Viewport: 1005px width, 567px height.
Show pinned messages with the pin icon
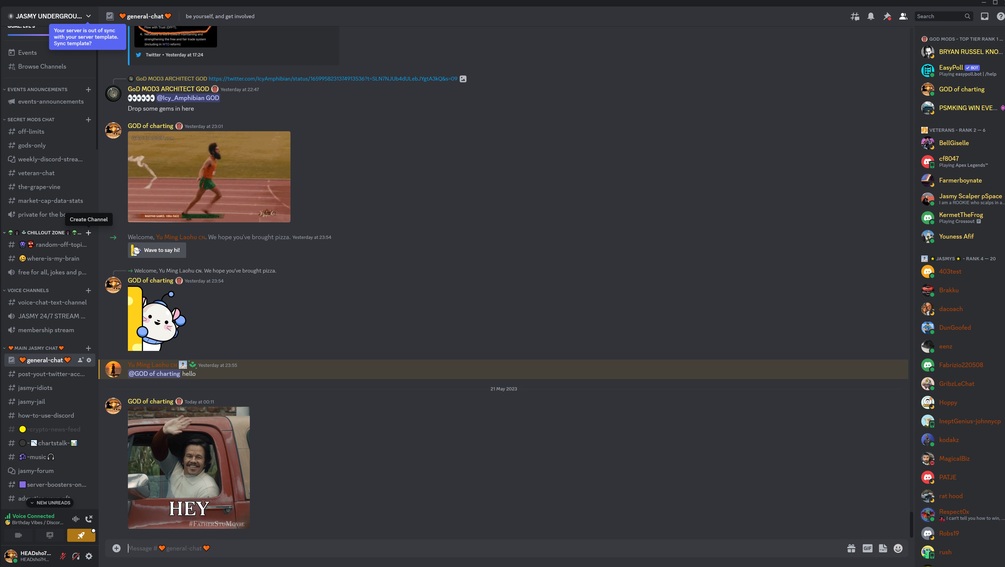click(887, 16)
